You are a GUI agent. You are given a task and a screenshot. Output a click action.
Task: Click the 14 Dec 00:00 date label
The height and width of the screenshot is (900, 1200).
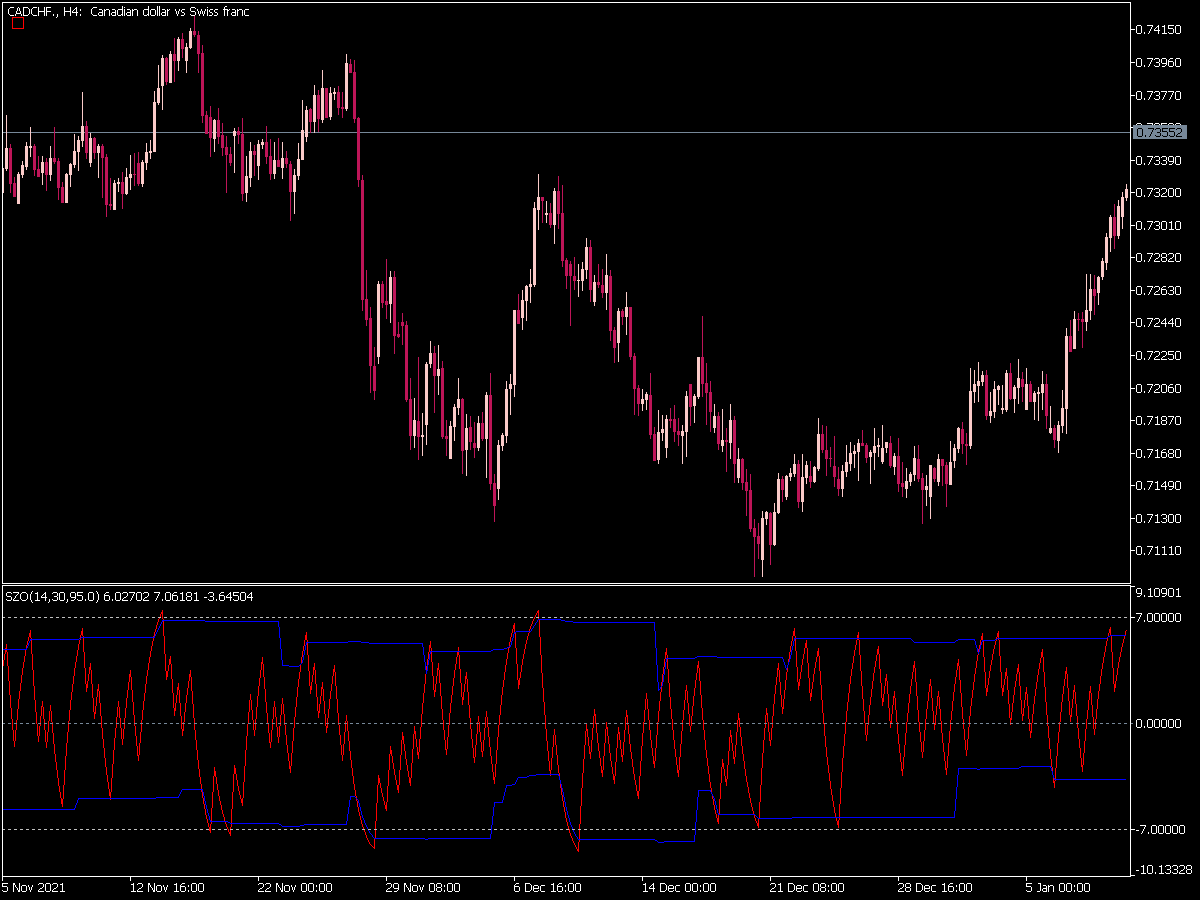click(x=679, y=887)
